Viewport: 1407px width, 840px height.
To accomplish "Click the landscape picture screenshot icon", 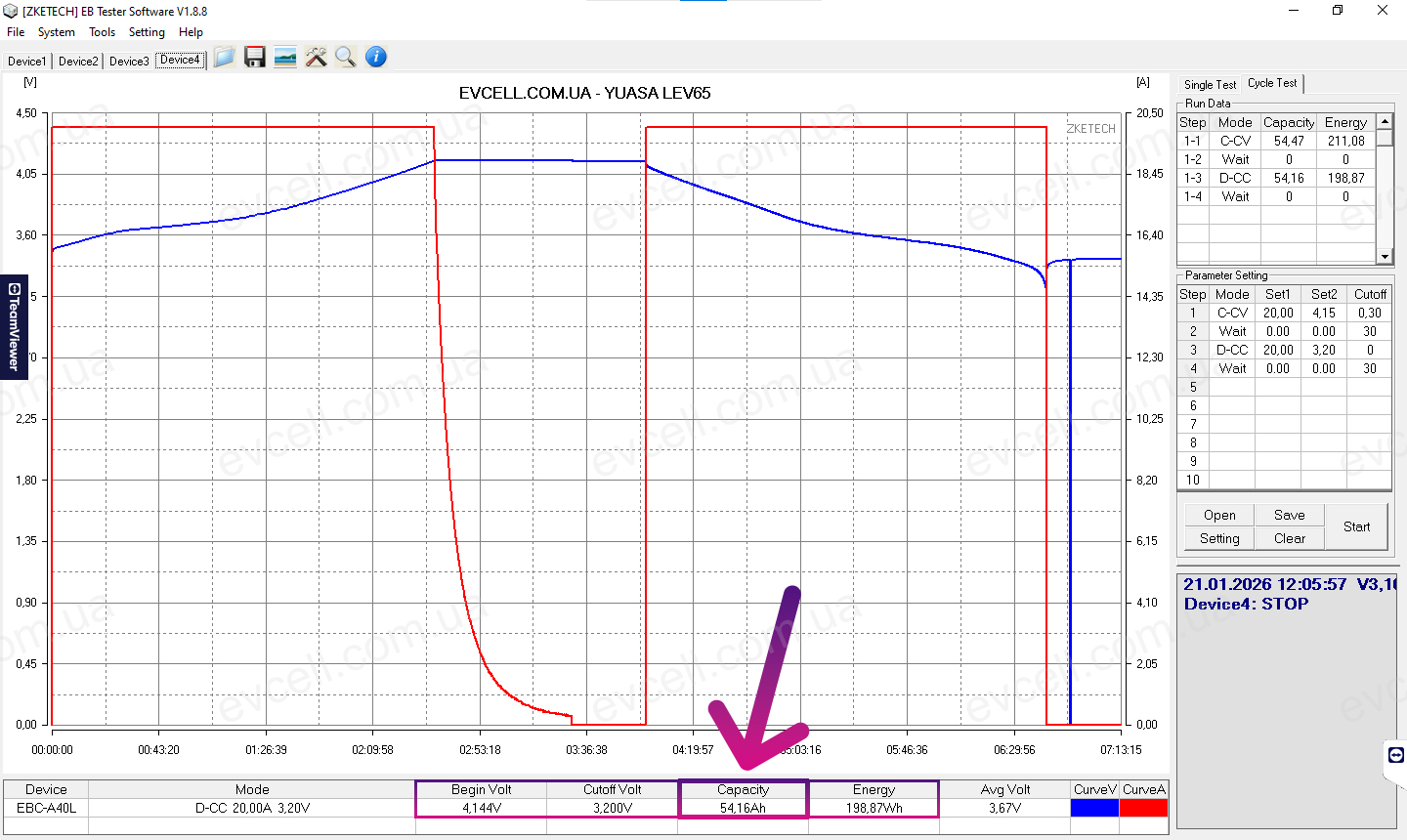I will 285,58.
